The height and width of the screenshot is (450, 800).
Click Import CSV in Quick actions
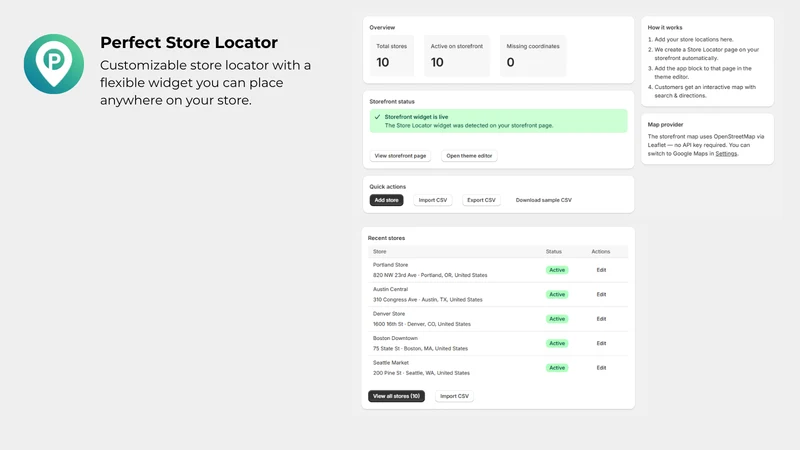(433, 200)
